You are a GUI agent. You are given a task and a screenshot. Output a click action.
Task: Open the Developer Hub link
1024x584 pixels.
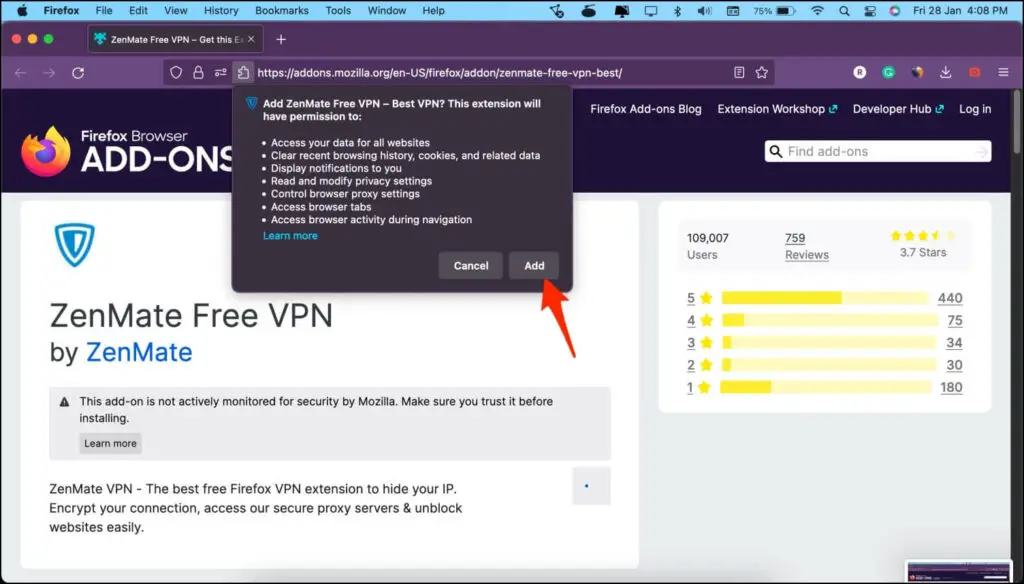tap(898, 109)
